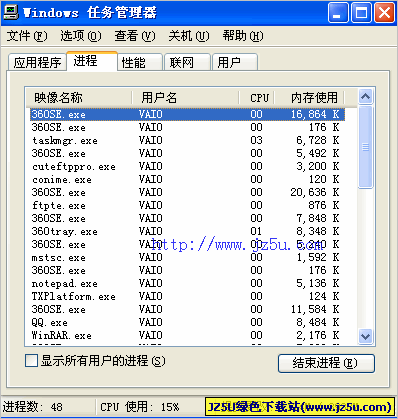Click the 2,176 K memory value
Image resolution: width=398 pixels, height=419 pixels.
(x=318, y=335)
